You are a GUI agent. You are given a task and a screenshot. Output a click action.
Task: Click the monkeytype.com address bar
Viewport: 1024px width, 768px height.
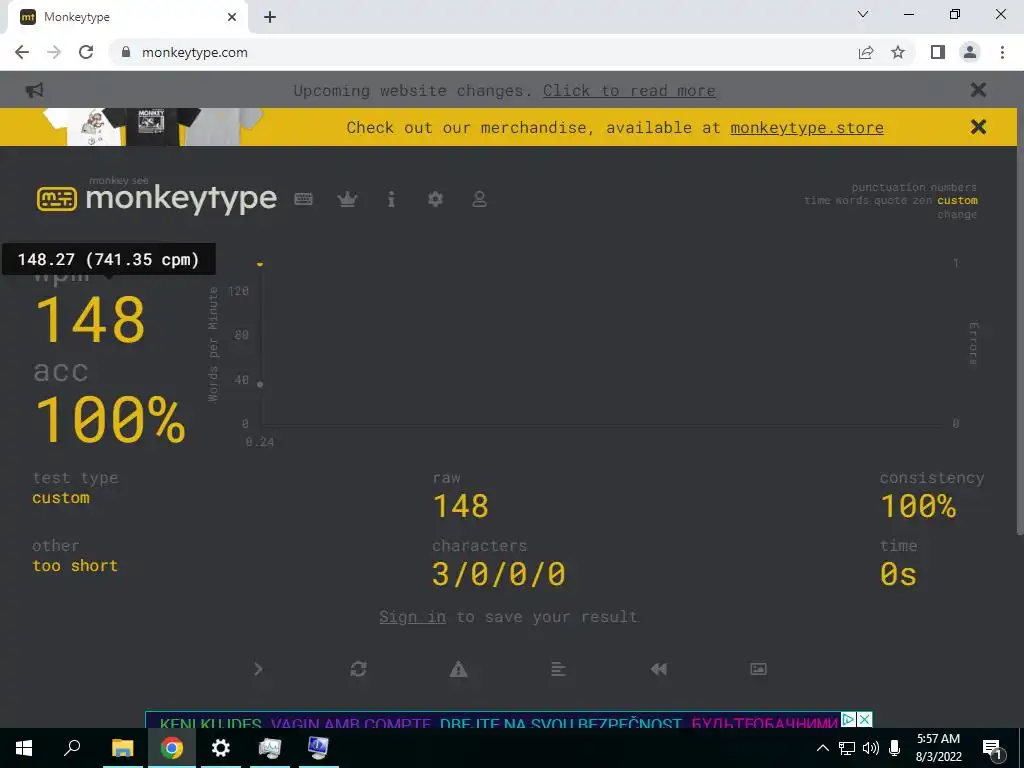483,52
